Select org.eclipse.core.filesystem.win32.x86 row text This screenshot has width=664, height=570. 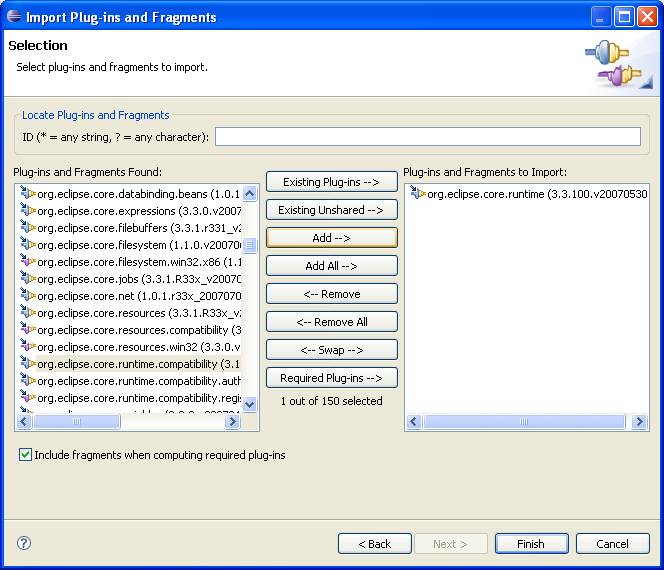[139, 262]
